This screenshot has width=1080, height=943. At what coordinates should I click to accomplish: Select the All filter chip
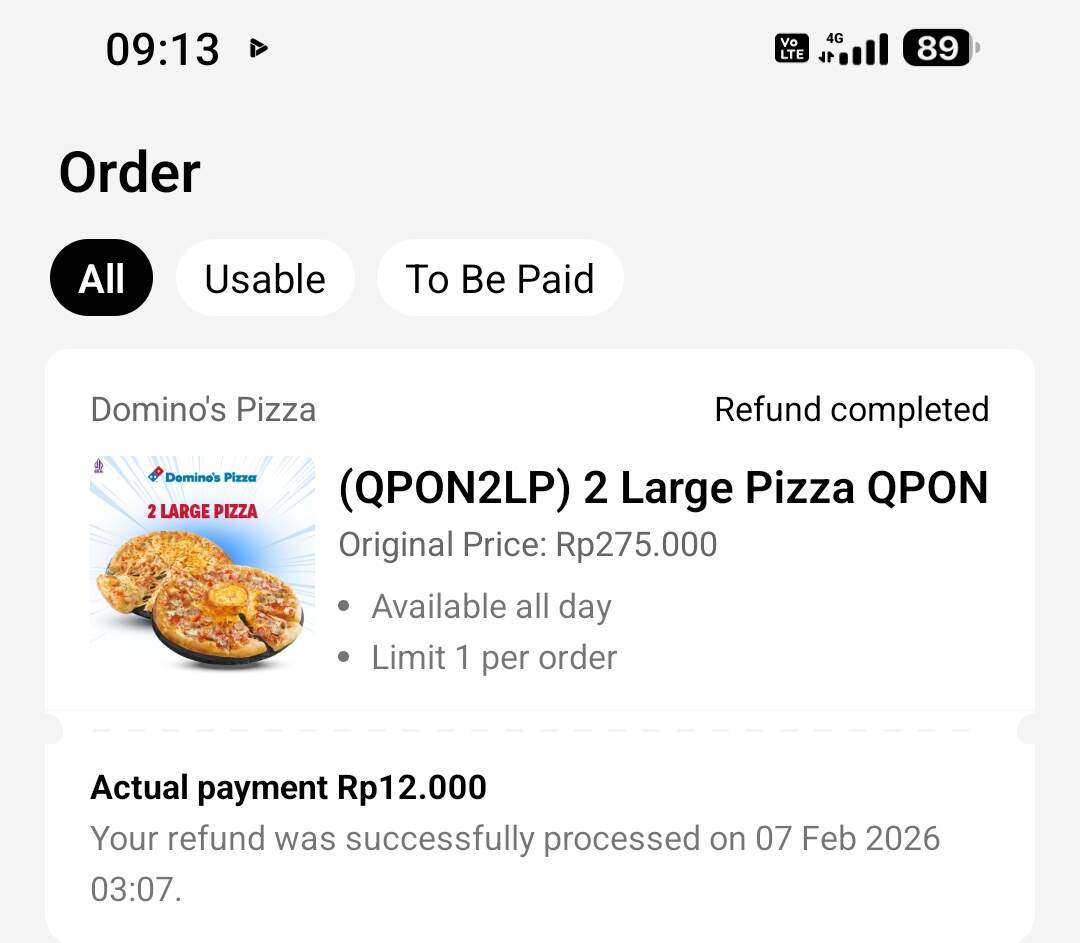click(x=101, y=278)
